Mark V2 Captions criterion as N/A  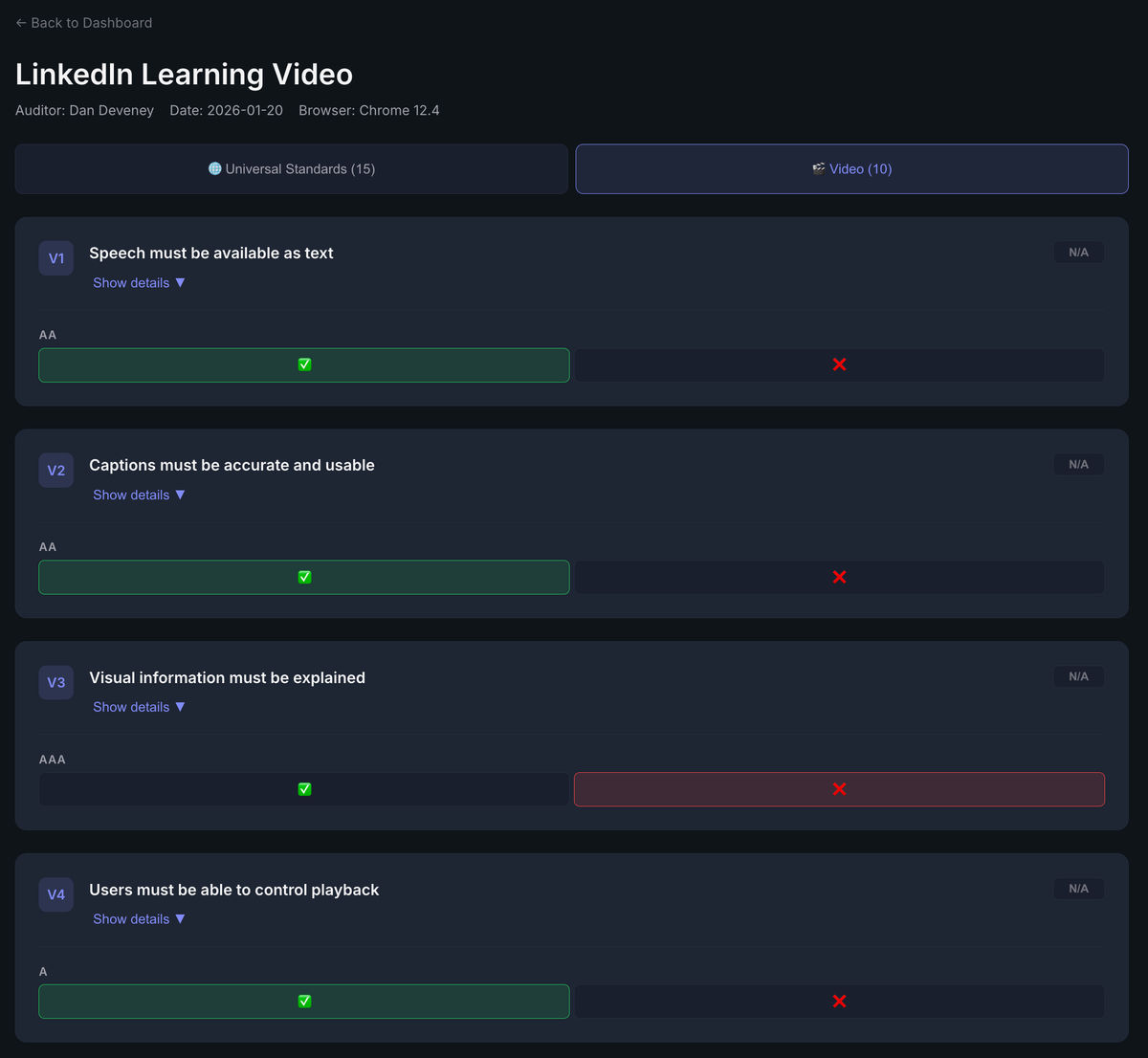coord(1078,465)
